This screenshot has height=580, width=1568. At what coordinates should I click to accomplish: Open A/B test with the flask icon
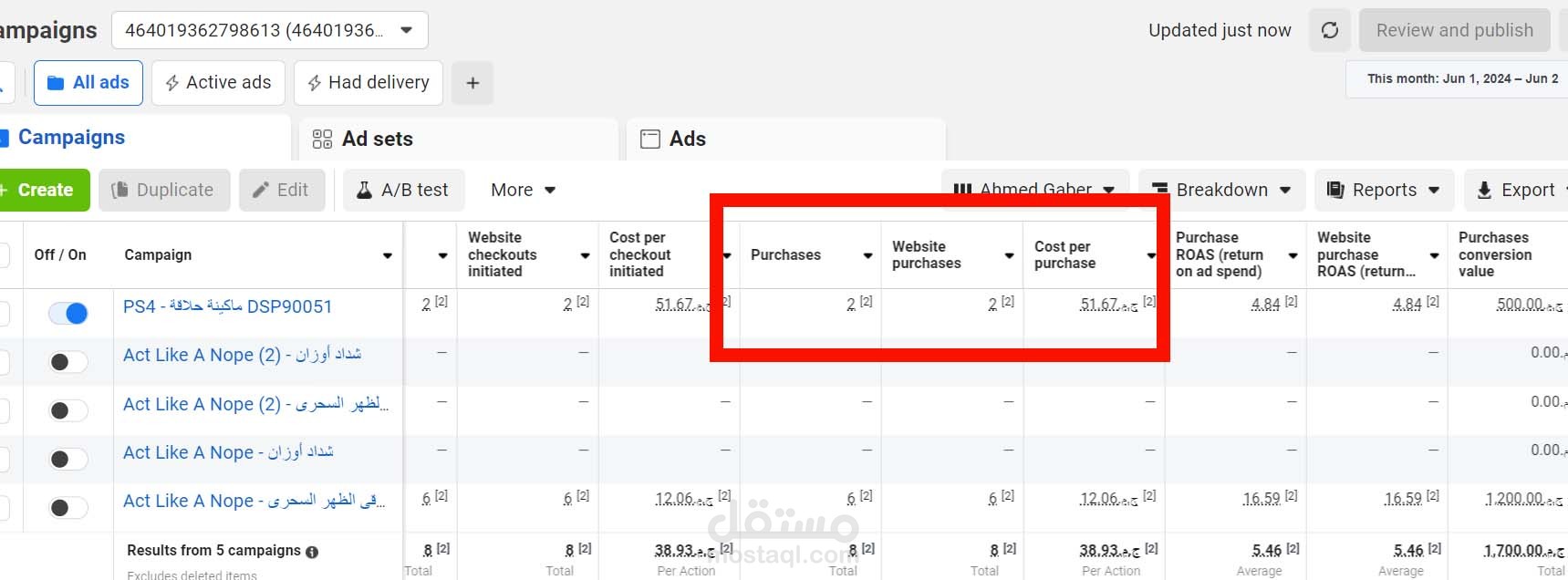click(404, 190)
